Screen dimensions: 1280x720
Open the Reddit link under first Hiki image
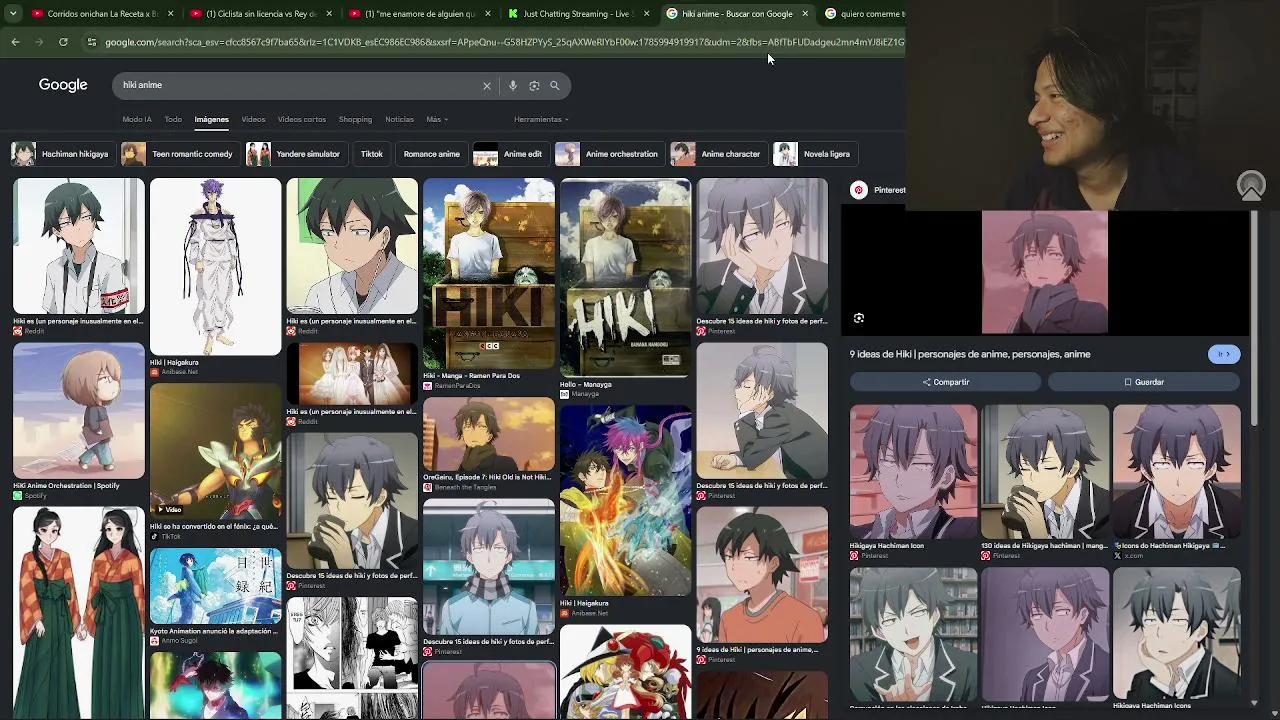[34, 331]
